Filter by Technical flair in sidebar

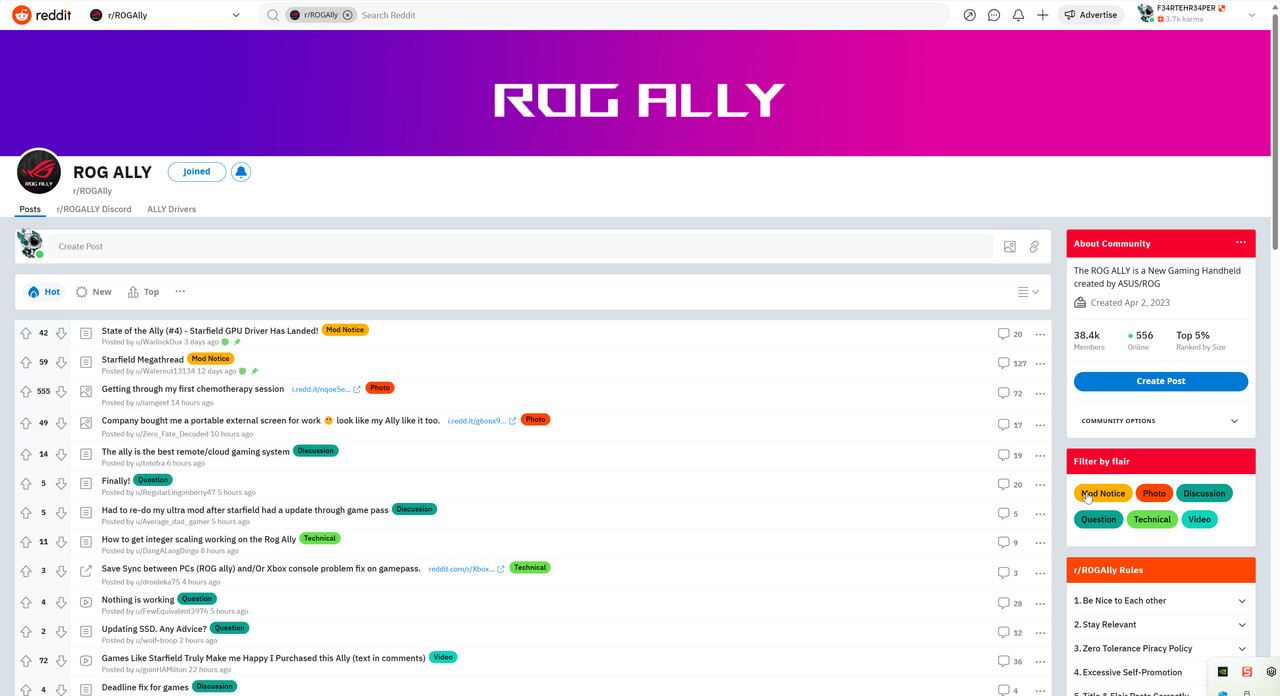pyautogui.click(x=1152, y=519)
